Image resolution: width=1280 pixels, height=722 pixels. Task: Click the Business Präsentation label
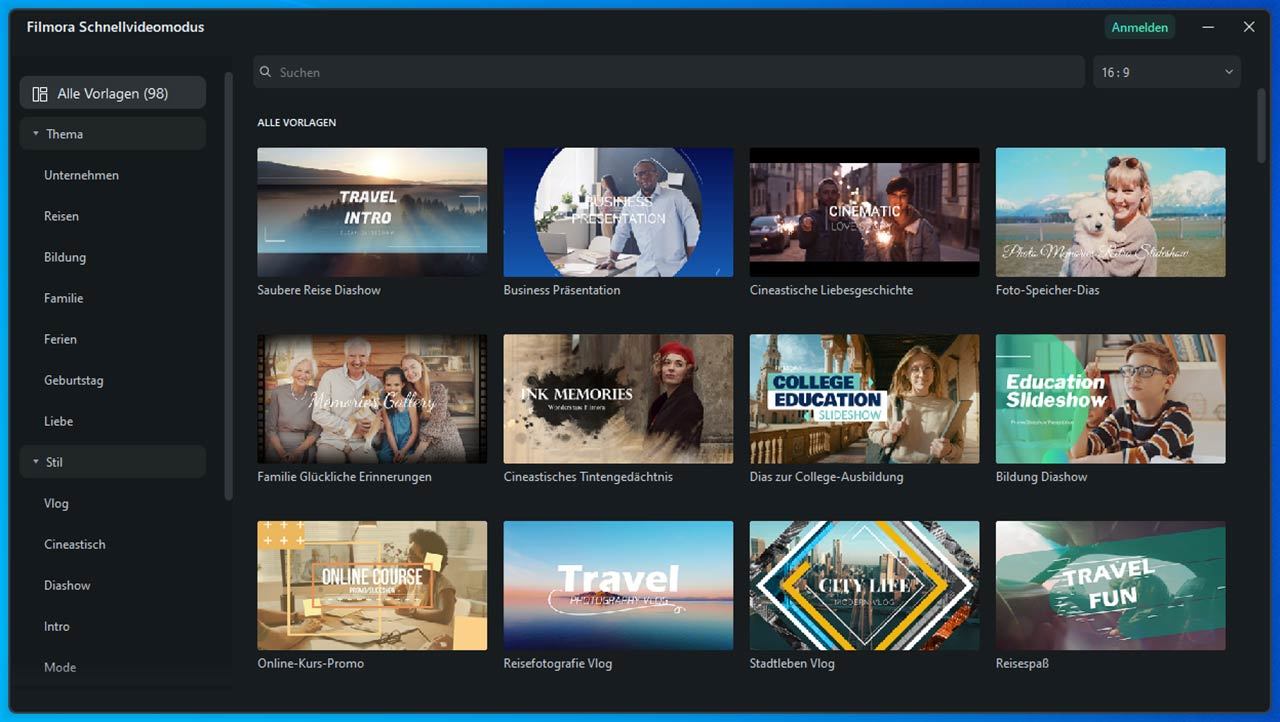point(562,290)
